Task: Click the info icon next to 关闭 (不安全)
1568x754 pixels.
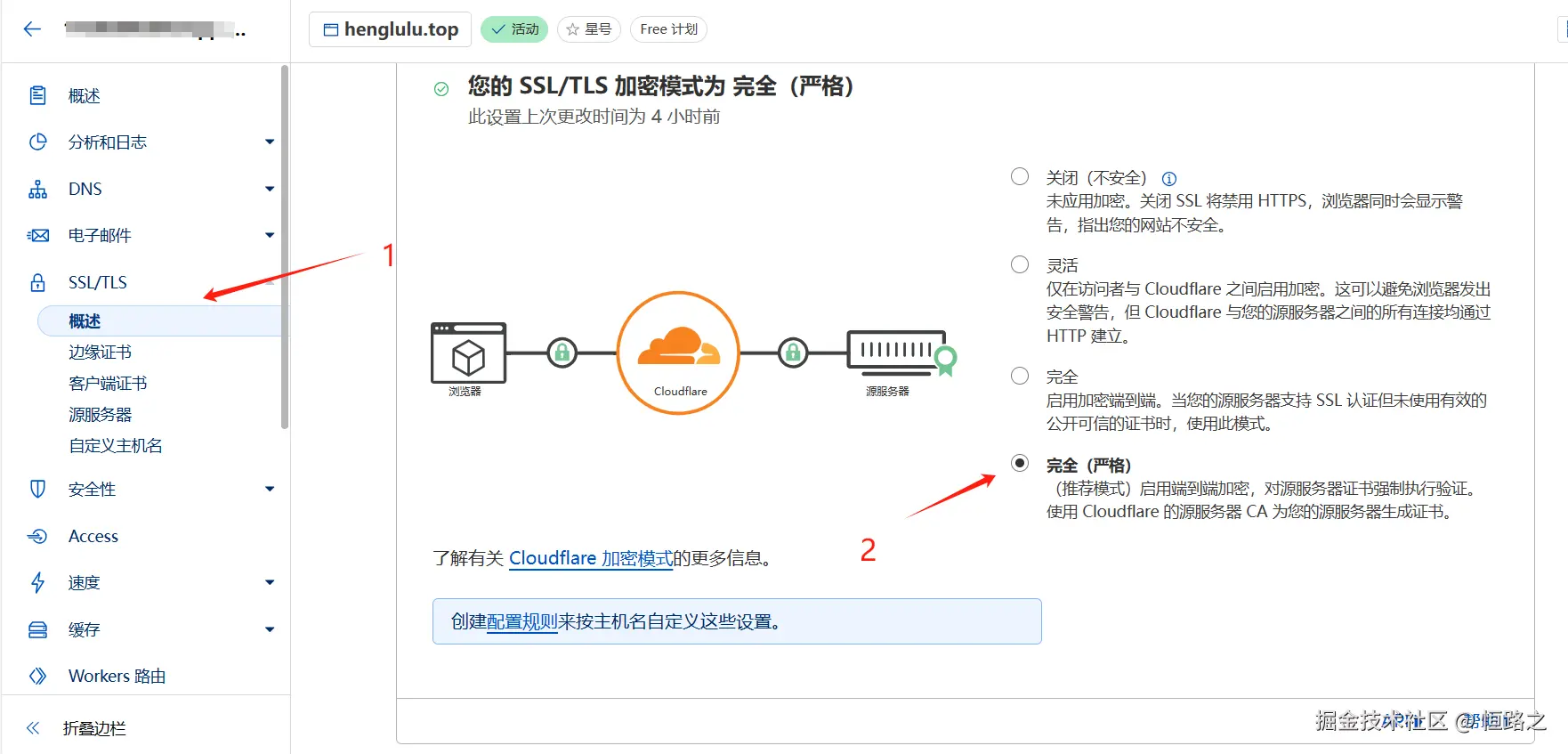Action: (1169, 178)
